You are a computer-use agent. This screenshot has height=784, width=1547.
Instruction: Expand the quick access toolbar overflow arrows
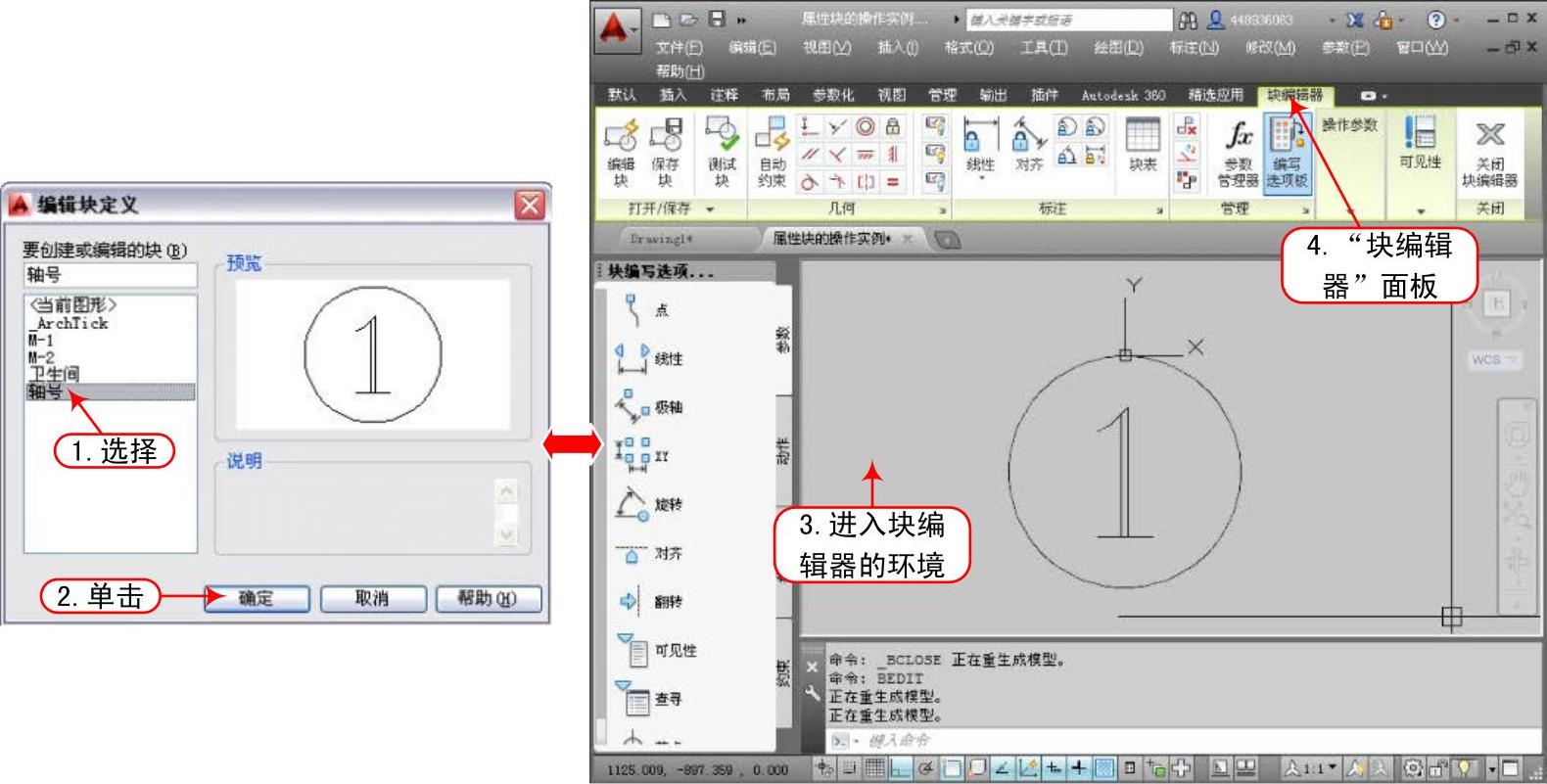pos(741,20)
